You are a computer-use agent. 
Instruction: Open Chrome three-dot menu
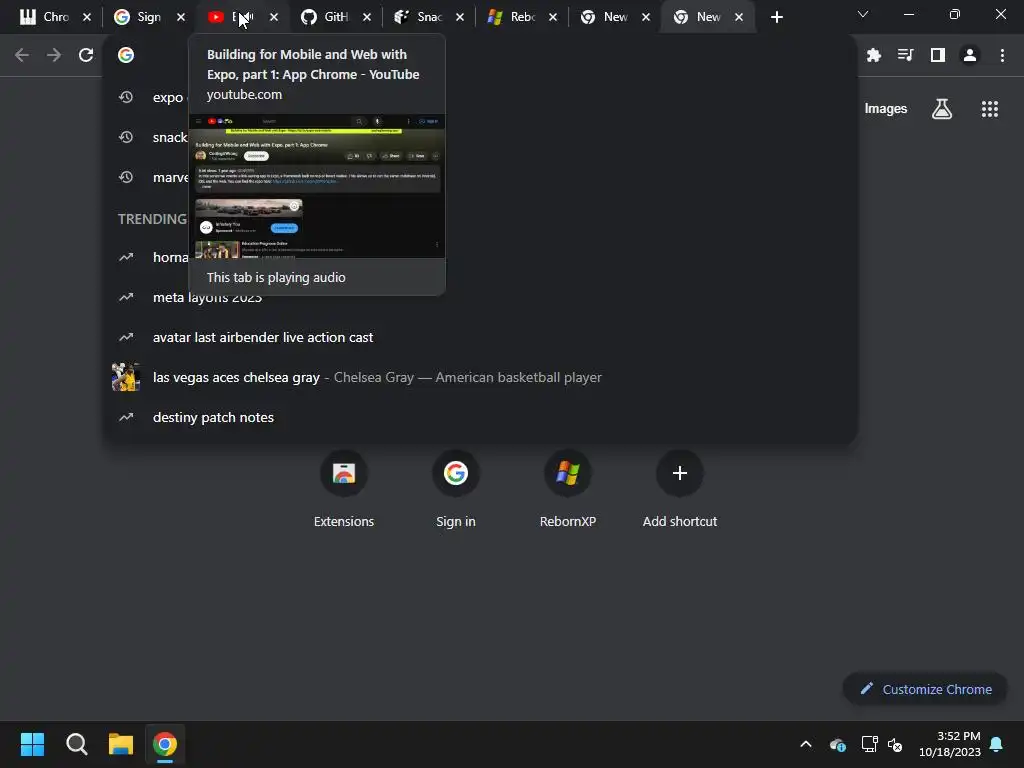1002,56
